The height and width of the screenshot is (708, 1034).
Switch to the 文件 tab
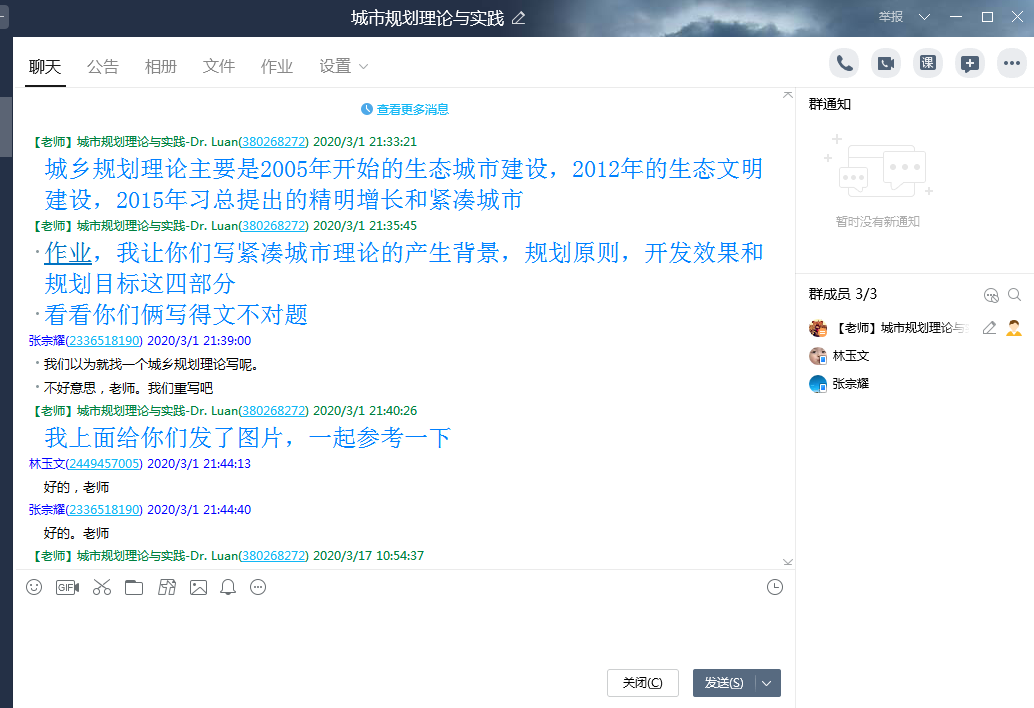click(x=219, y=67)
